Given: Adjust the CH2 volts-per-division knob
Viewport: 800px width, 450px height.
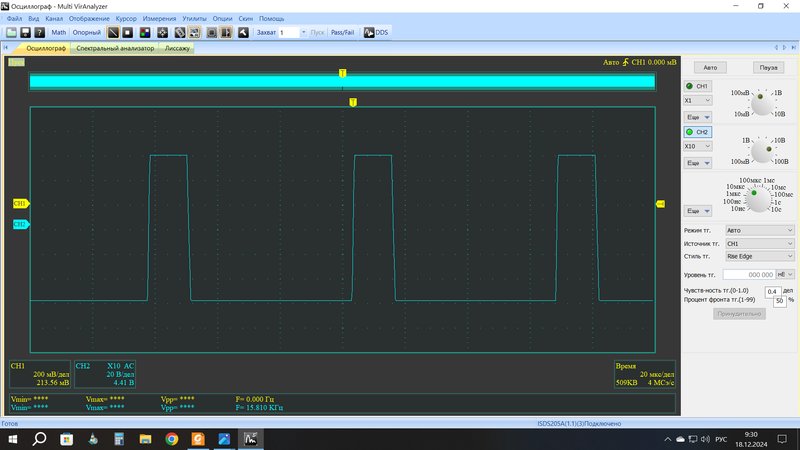Looking at the screenshot, I should point(761,151).
